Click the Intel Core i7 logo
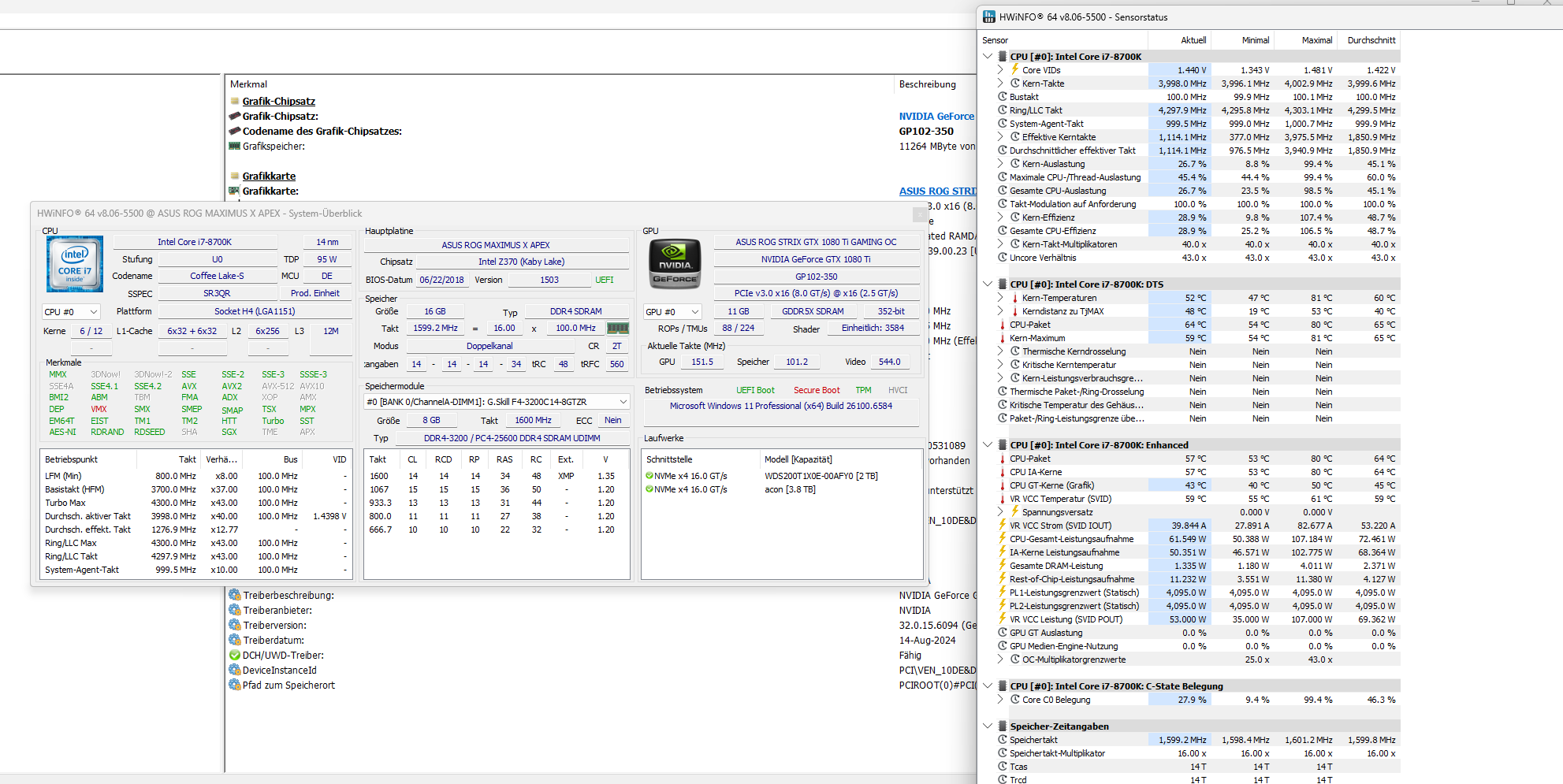 pyautogui.click(x=75, y=264)
